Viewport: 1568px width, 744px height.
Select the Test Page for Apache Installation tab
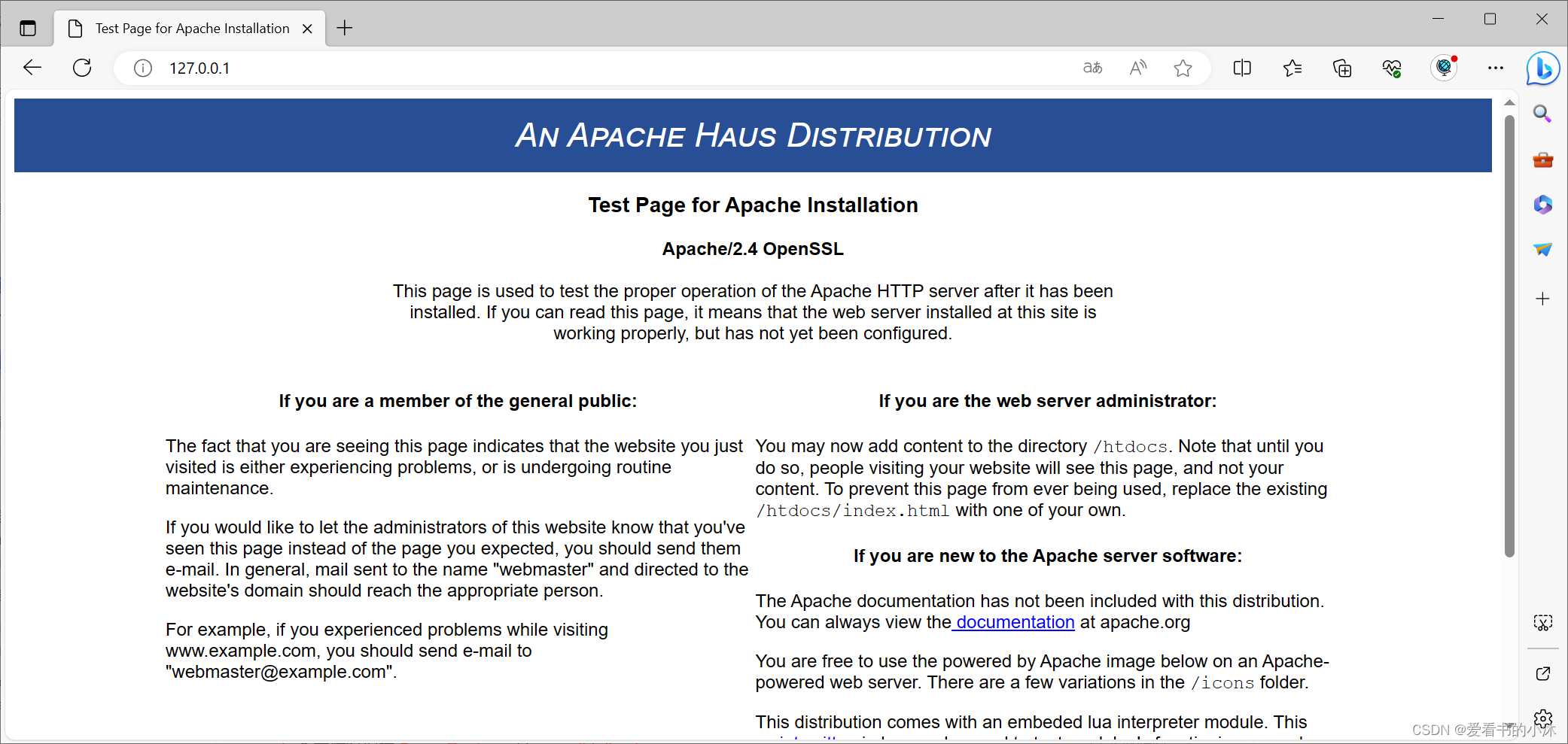pyautogui.click(x=190, y=29)
